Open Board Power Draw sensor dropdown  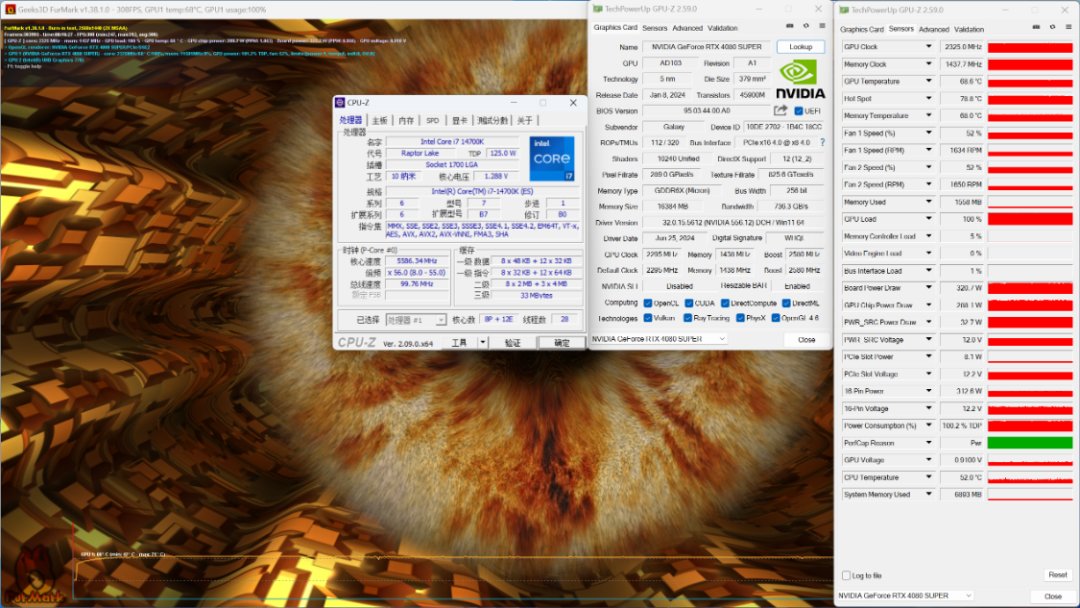pyautogui.click(x=928, y=288)
